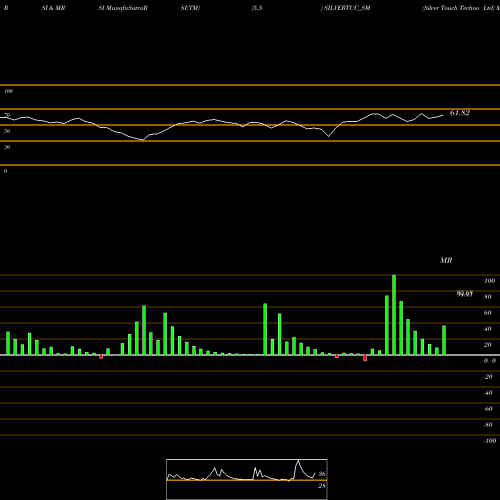Click the -40 label on MR right axis
The image size is (500, 500).
click(x=488, y=393)
